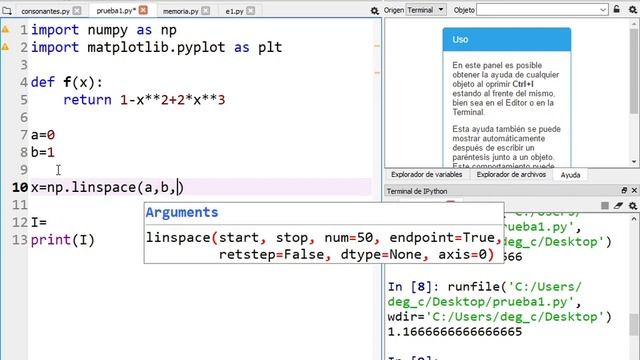
Task: Close the memoria.py tab
Action: click(x=206, y=11)
